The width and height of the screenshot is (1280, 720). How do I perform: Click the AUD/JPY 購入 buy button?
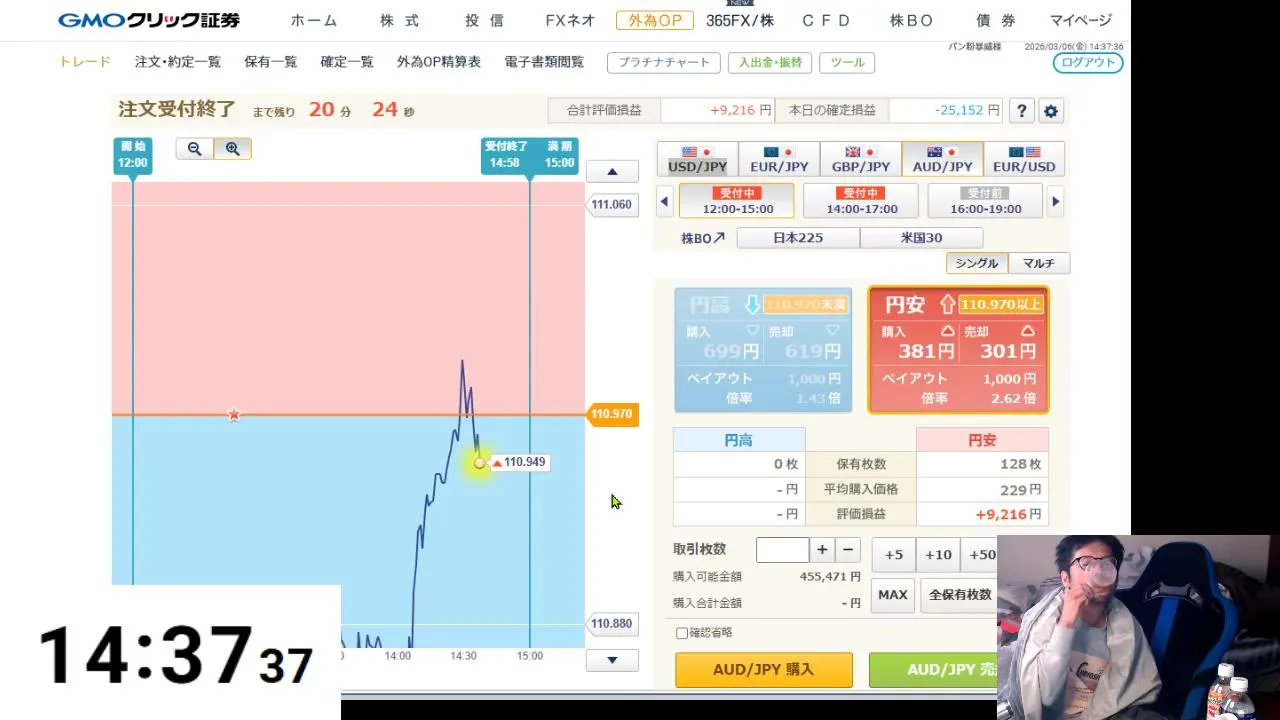764,670
